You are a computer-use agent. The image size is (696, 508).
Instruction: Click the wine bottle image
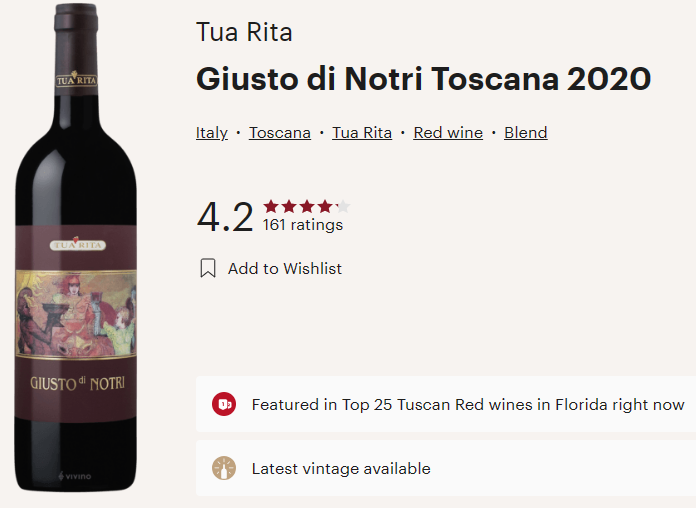click(76, 250)
